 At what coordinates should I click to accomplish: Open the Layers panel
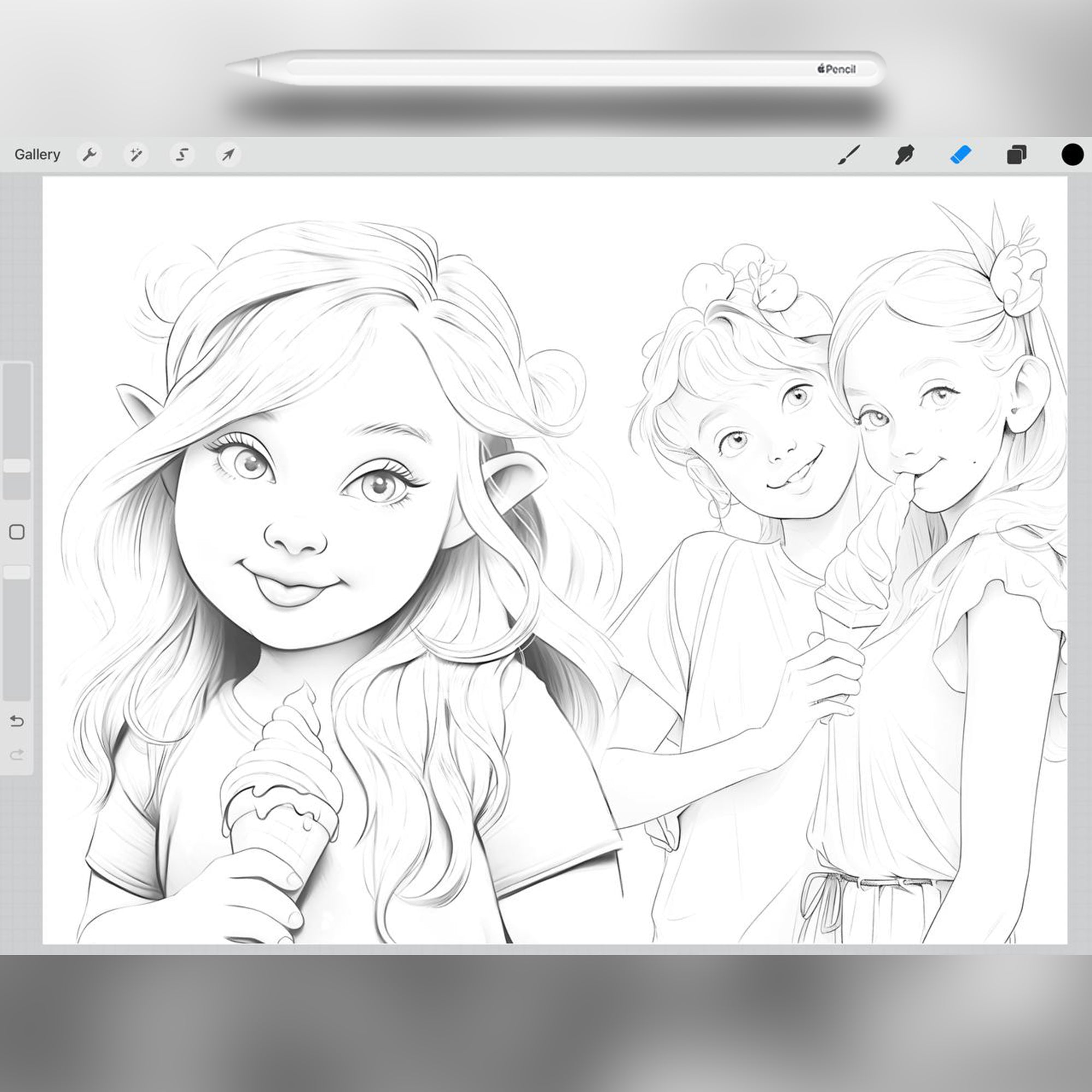(x=1016, y=155)
